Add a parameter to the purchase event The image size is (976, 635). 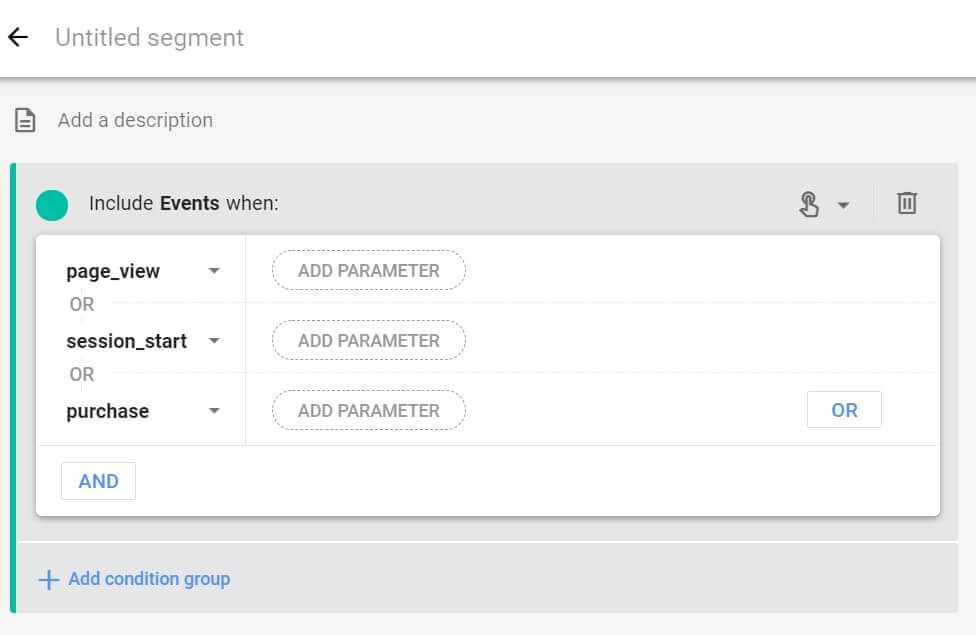[x=368, y=411]
